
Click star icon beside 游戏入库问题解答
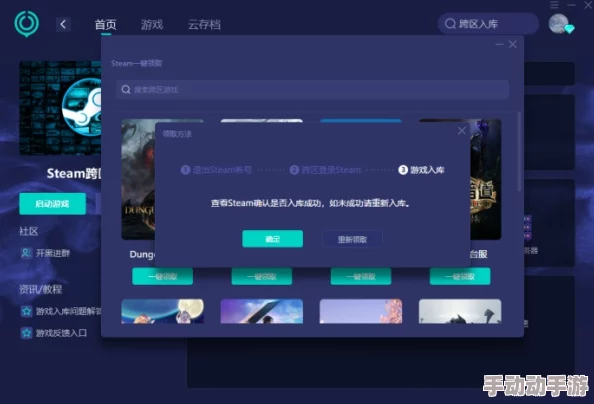tap(26, 312)
